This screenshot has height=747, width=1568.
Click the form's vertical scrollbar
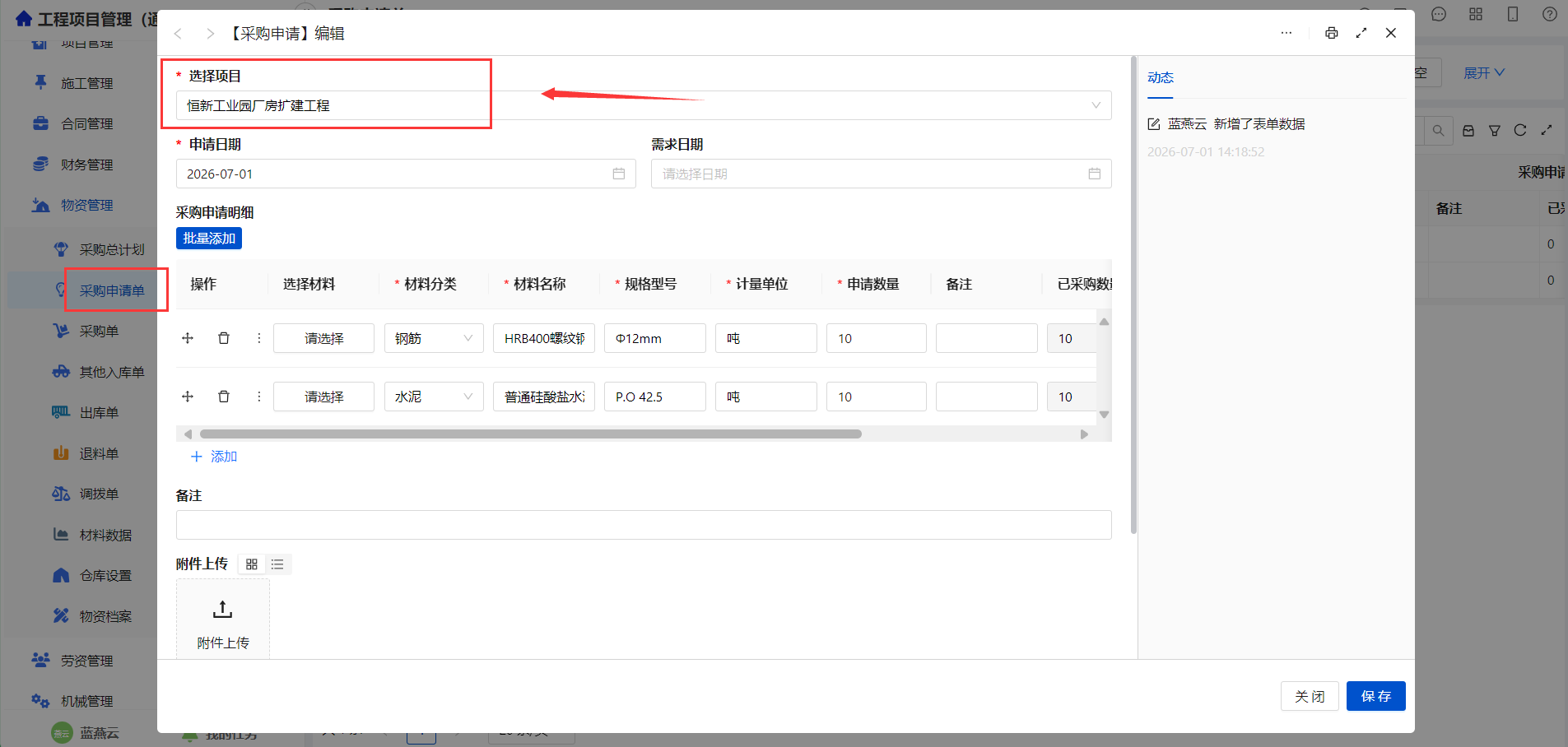click(1133, 295)
